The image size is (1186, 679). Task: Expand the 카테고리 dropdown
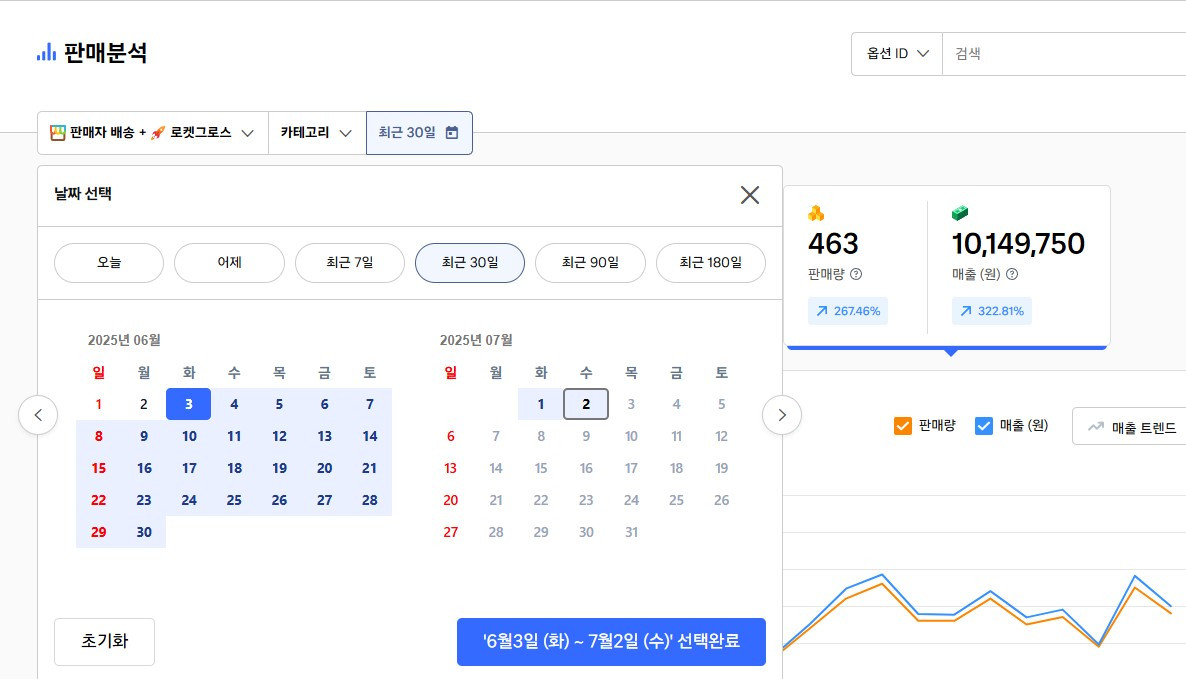[x=317, y=133]
